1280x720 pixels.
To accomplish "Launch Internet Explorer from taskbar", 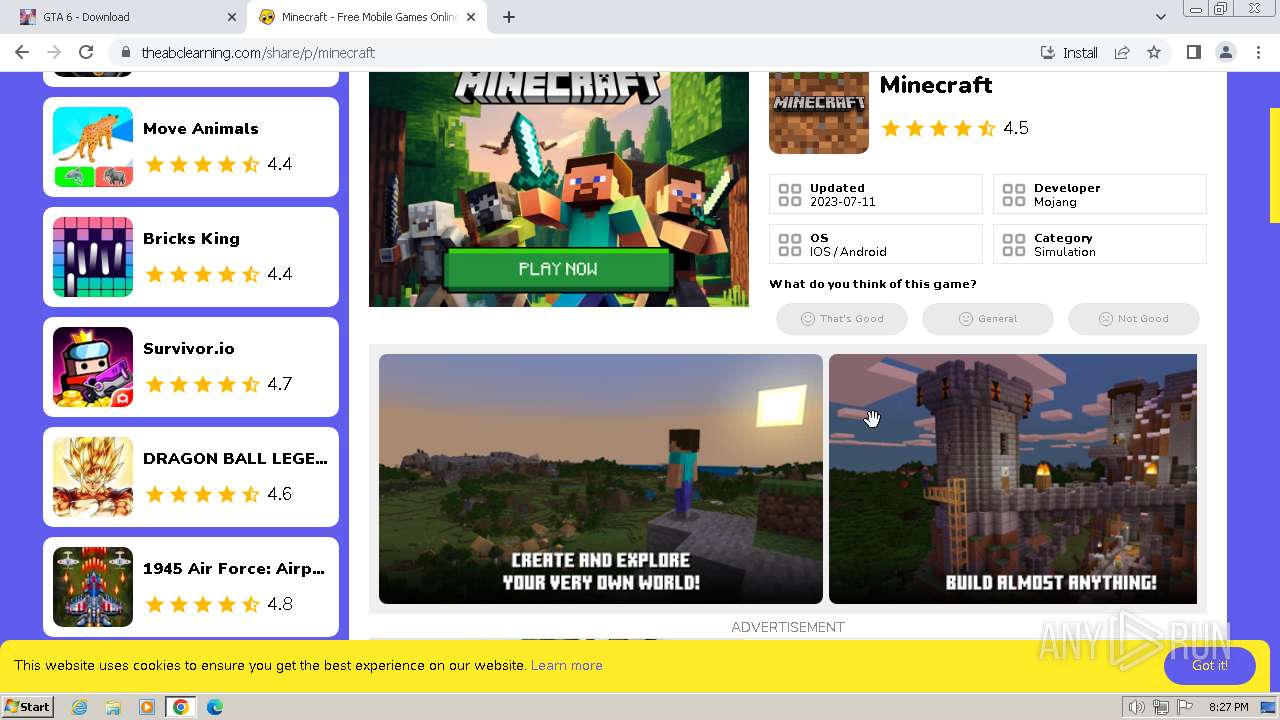I will pyautogui.click(x=80, y=707).
